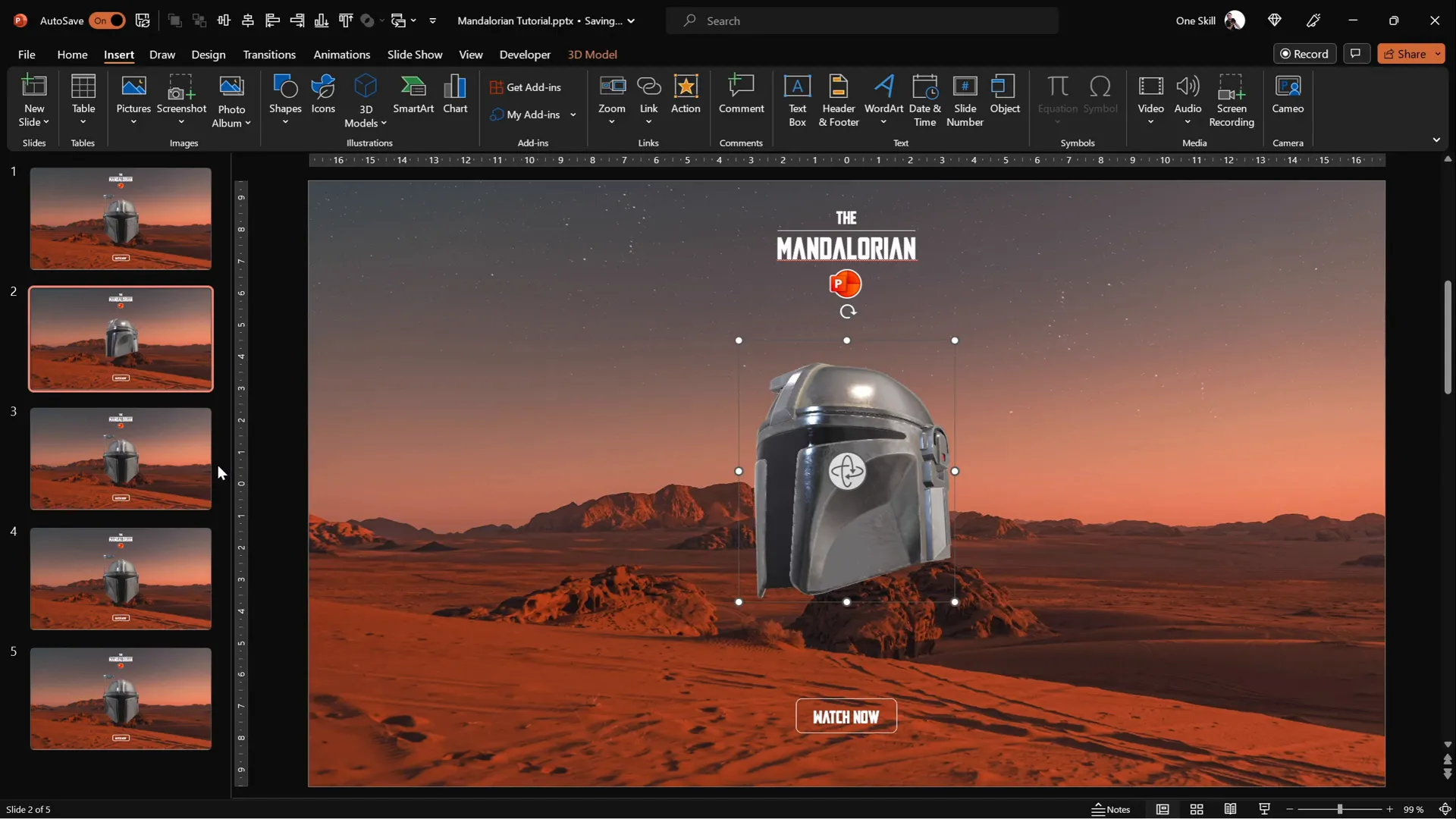Click in the Search box
Image resolution: width=1456 pixels, height=819 pixels.
click(862, 20)
